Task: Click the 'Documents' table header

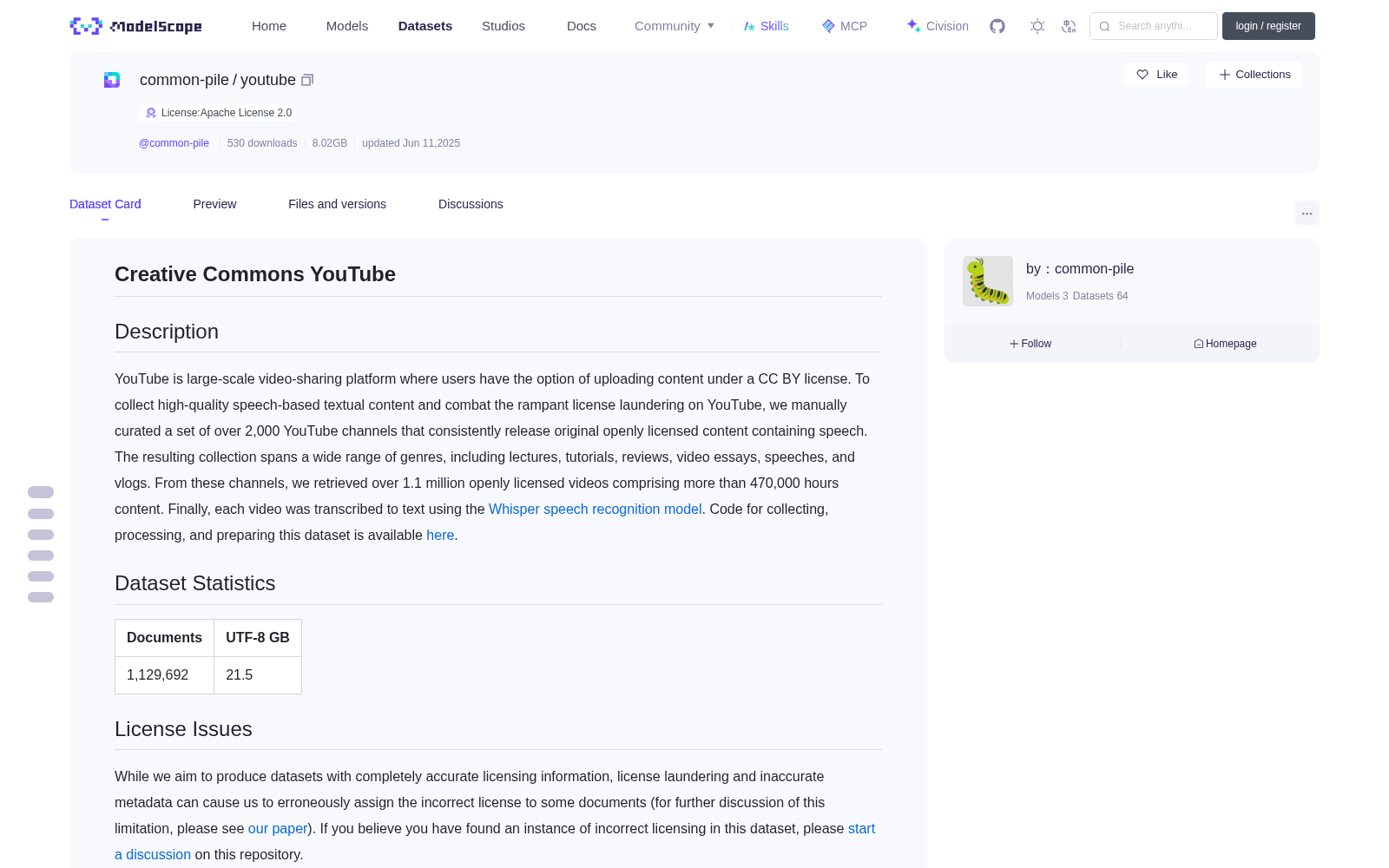Action: point(164,638)
